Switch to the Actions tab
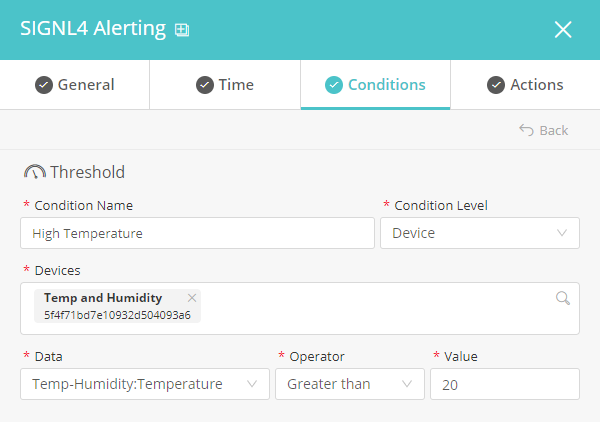600x422 pixels. point(525,85)
